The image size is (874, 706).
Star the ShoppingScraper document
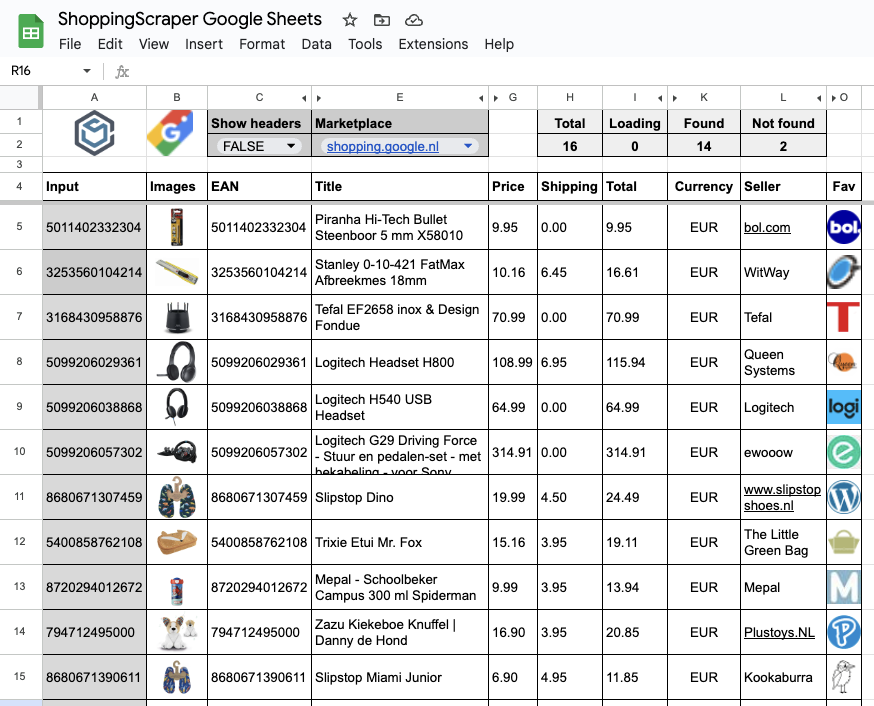[x=349, y=21]
